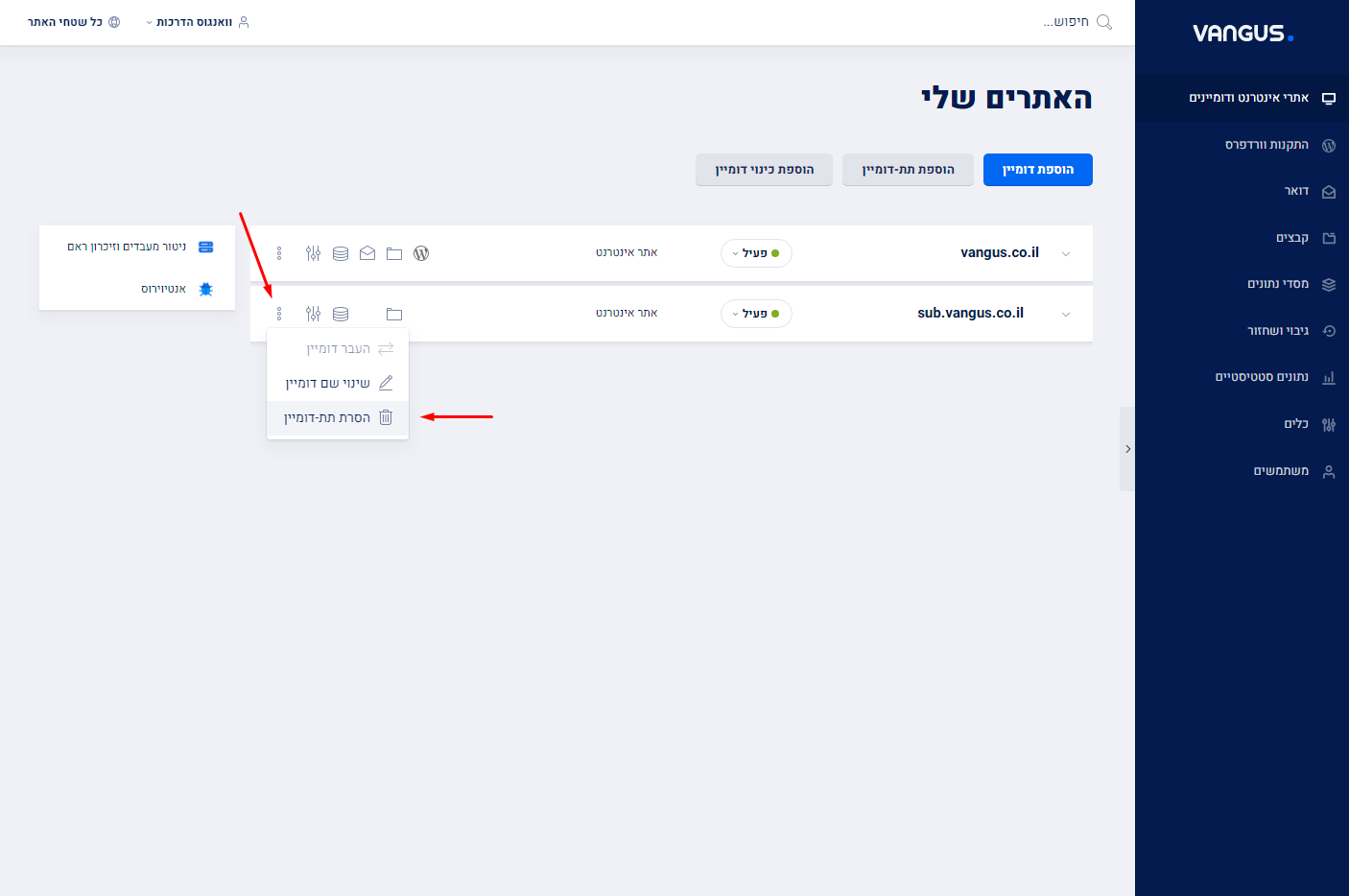Expand the sub.vangus.co.il row chevron

pyautogui.click(x=1066, y=315)
